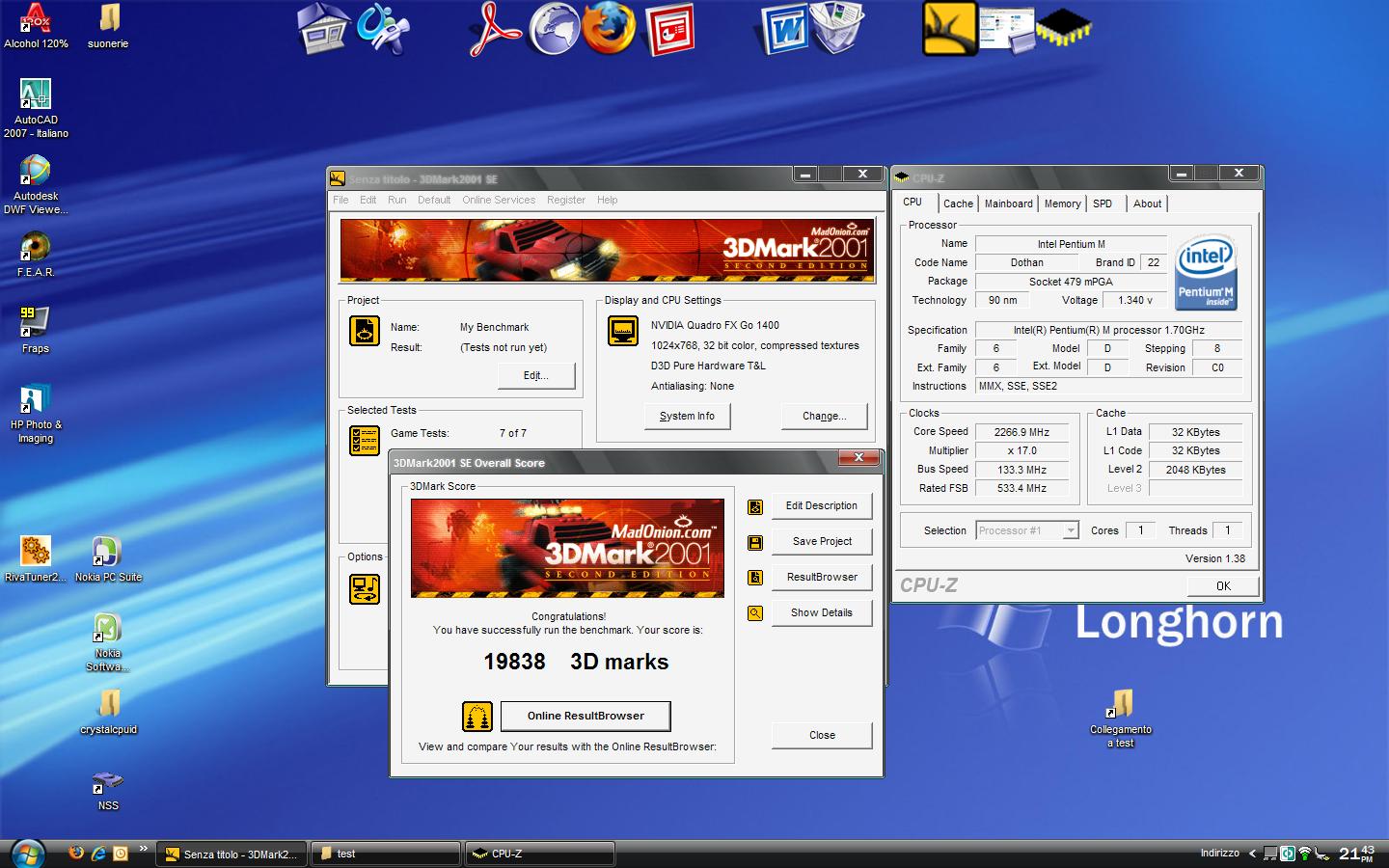Click System Info button
The image size is (1389, 868).
[x=687, y=416]
